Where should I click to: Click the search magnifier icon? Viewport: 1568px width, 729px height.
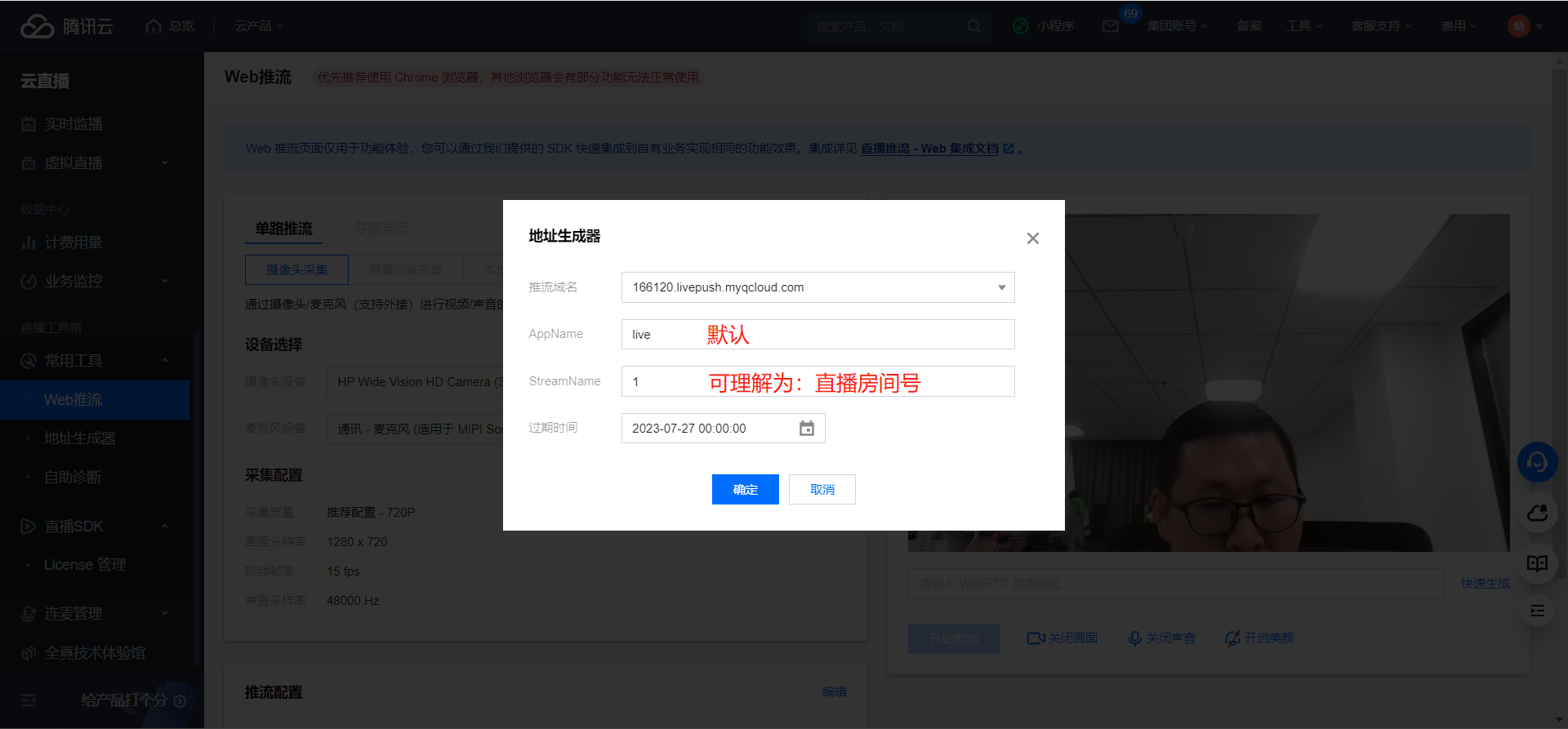[x=974, y=26]
